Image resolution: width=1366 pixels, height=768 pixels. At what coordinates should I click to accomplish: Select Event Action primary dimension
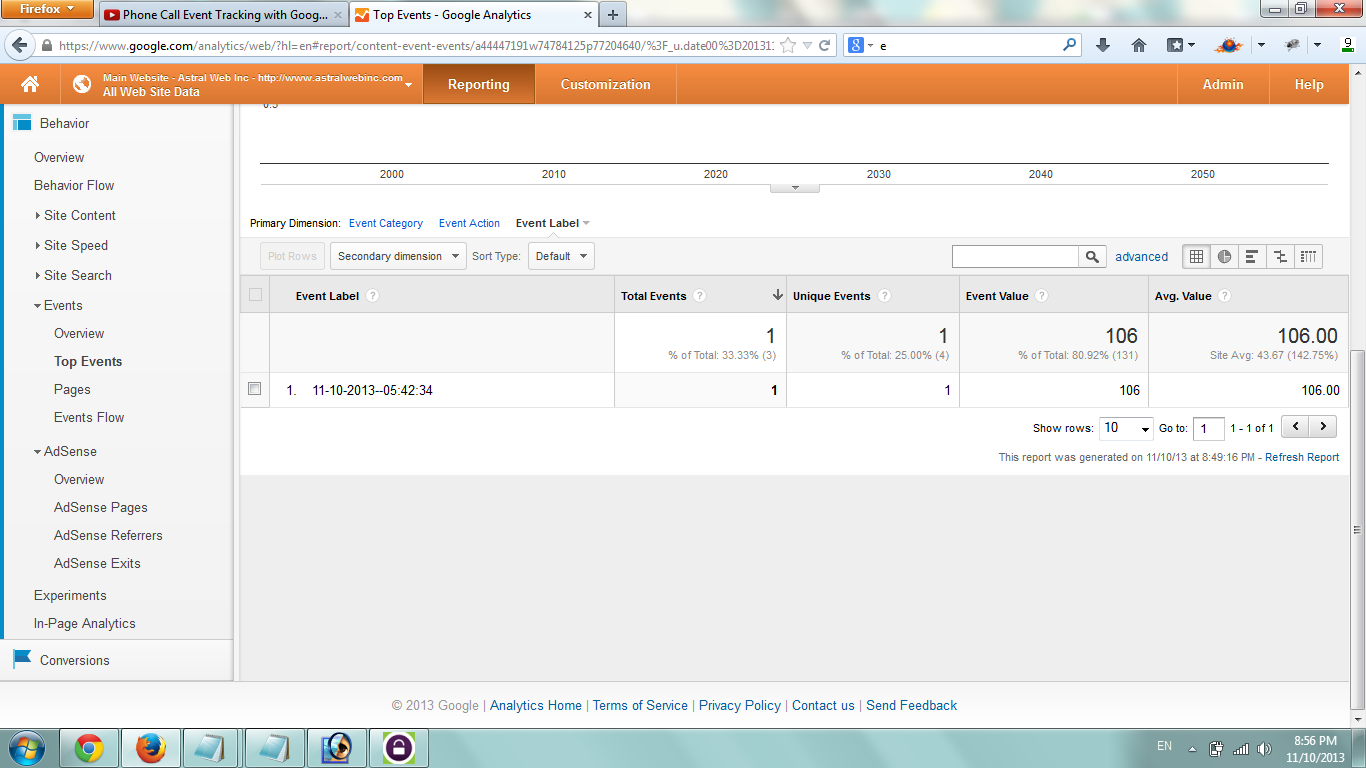coord(469,223)
